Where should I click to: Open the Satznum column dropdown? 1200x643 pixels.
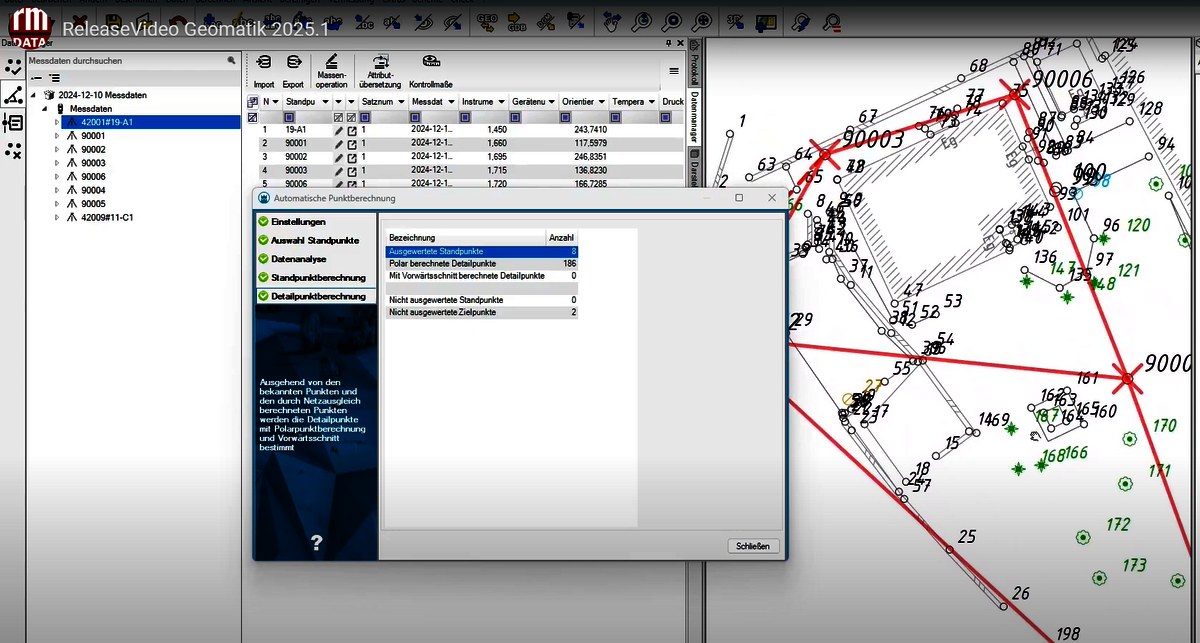tap(401, 102)
